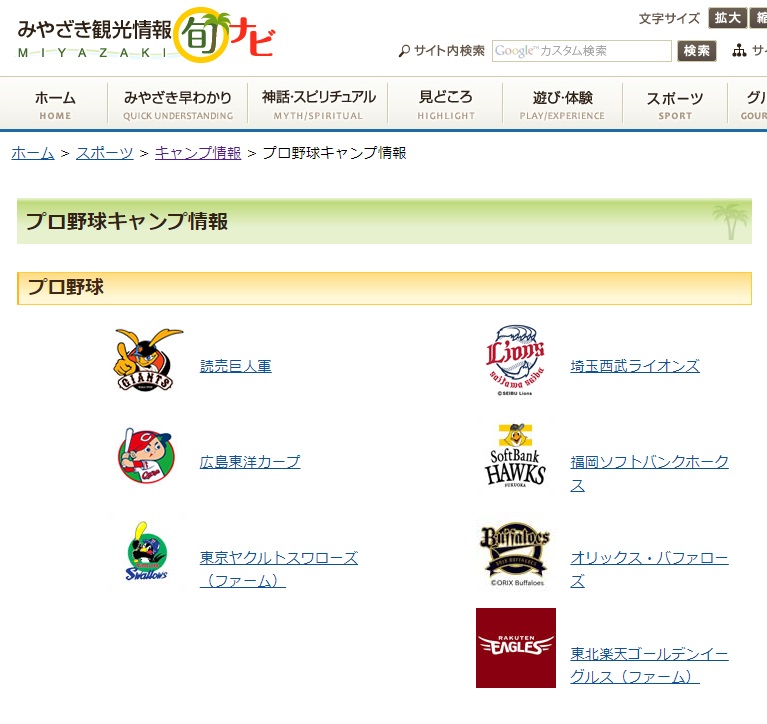Click the Saitama Seibu Lions logo
Screen dimensions: 767x724
point(515,361)
